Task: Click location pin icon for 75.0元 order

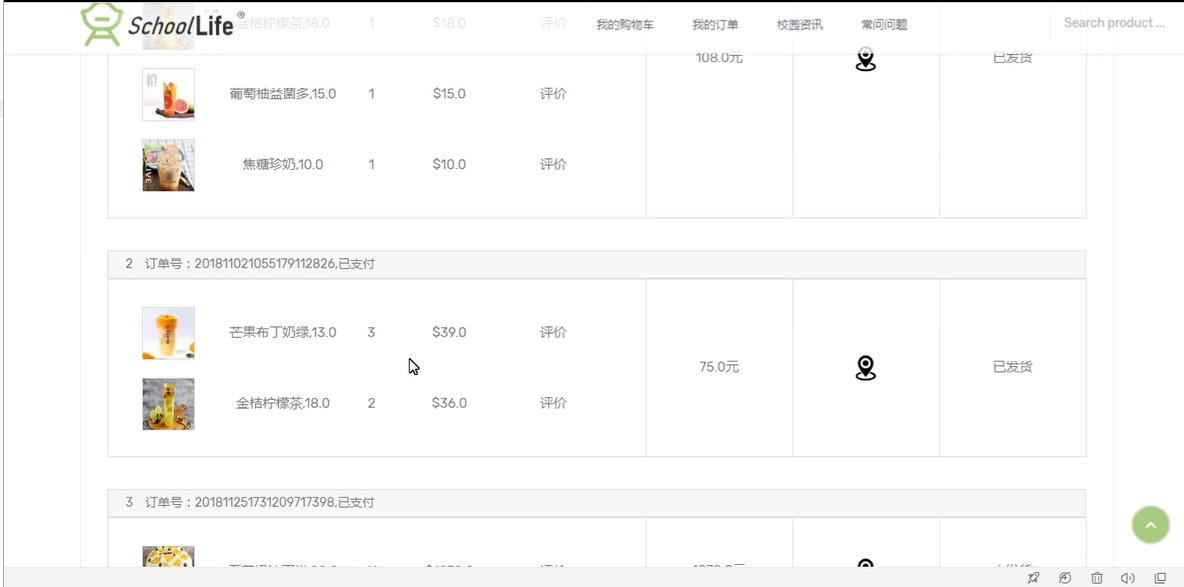Action: 866,368
